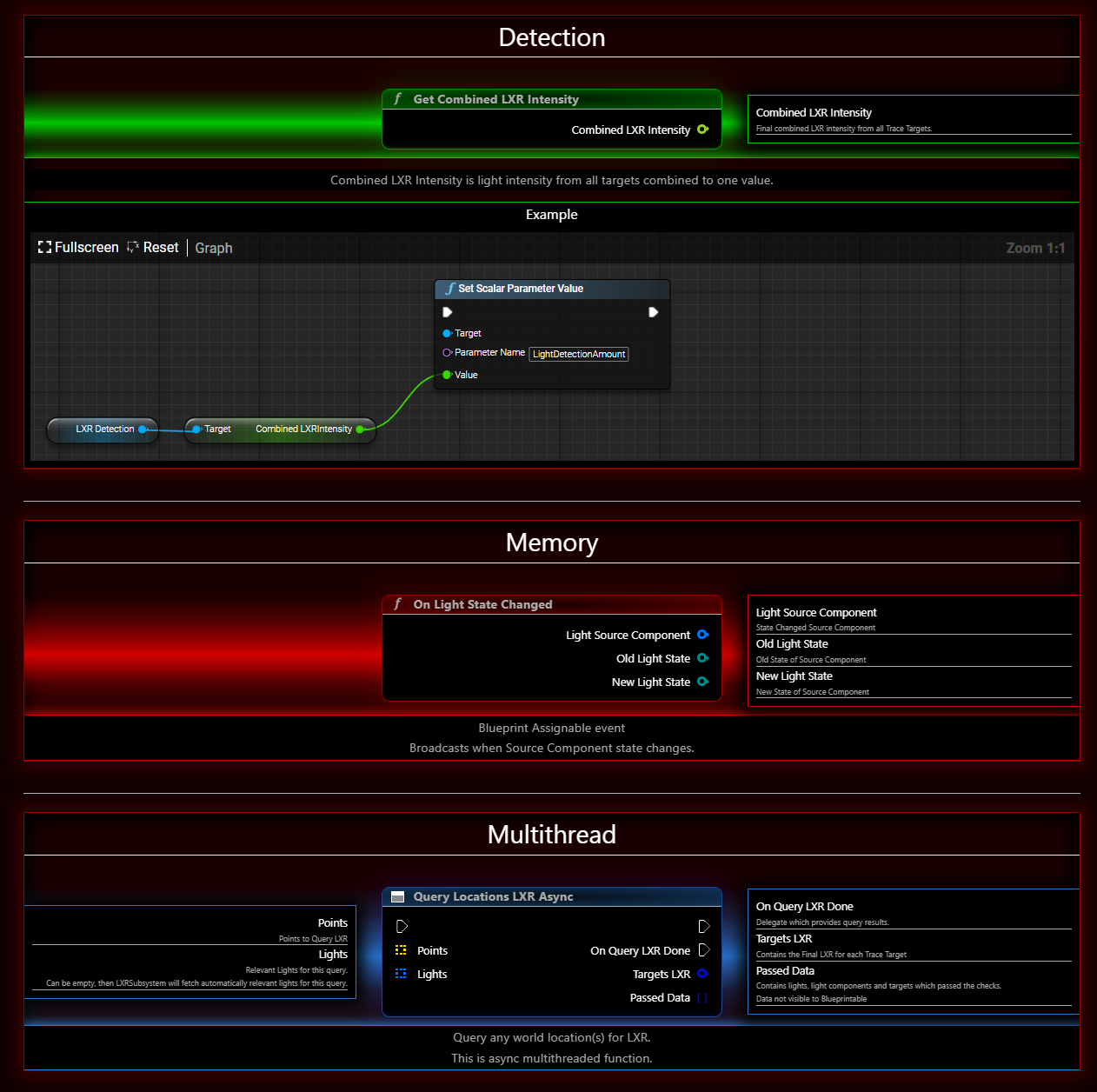Click the function icon on On Light State Changed

(398, 604)
